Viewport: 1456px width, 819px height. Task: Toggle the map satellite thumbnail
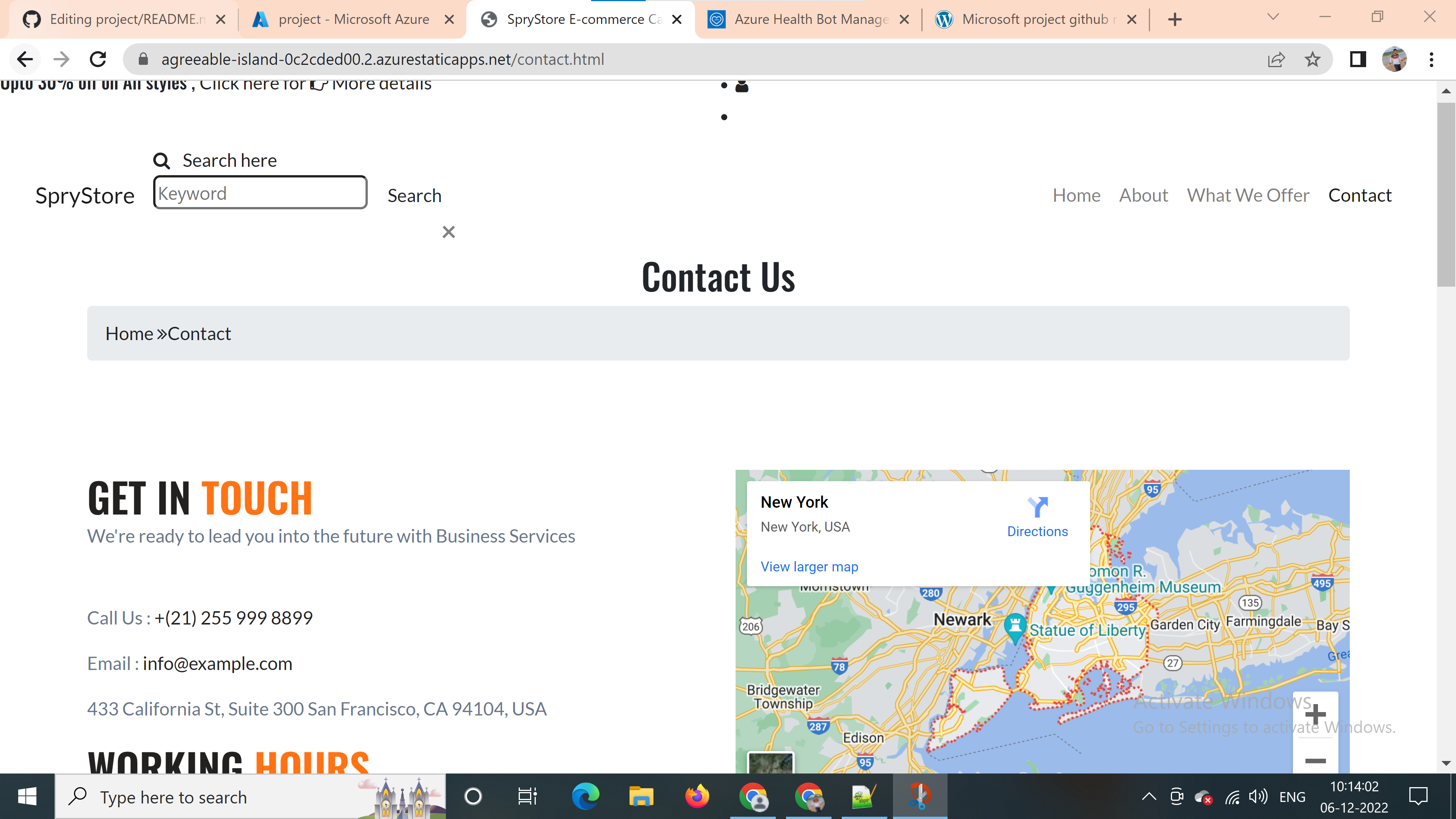(x=770, y=763)
